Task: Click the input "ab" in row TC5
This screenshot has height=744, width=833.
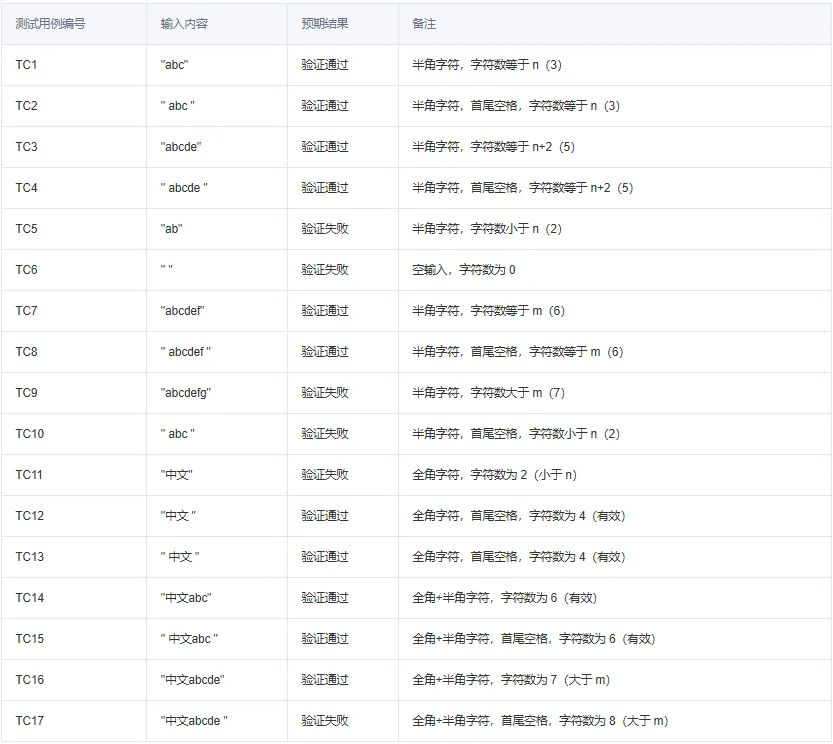Action: (x=172, y=229)
